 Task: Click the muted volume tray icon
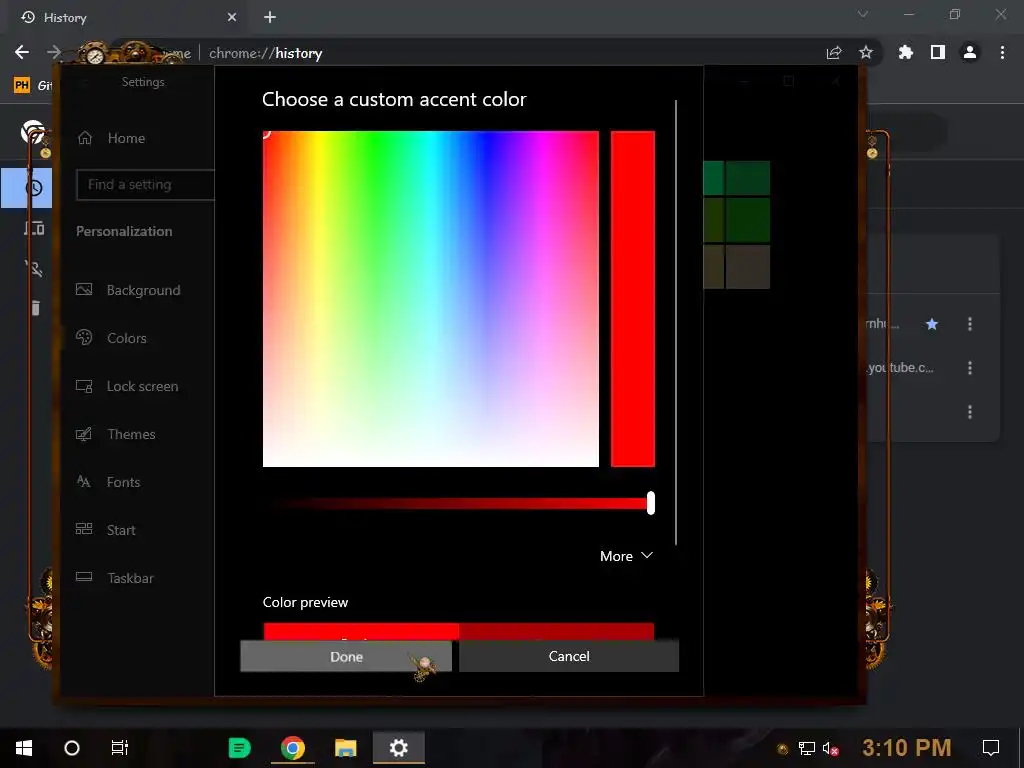coord(830,748)
